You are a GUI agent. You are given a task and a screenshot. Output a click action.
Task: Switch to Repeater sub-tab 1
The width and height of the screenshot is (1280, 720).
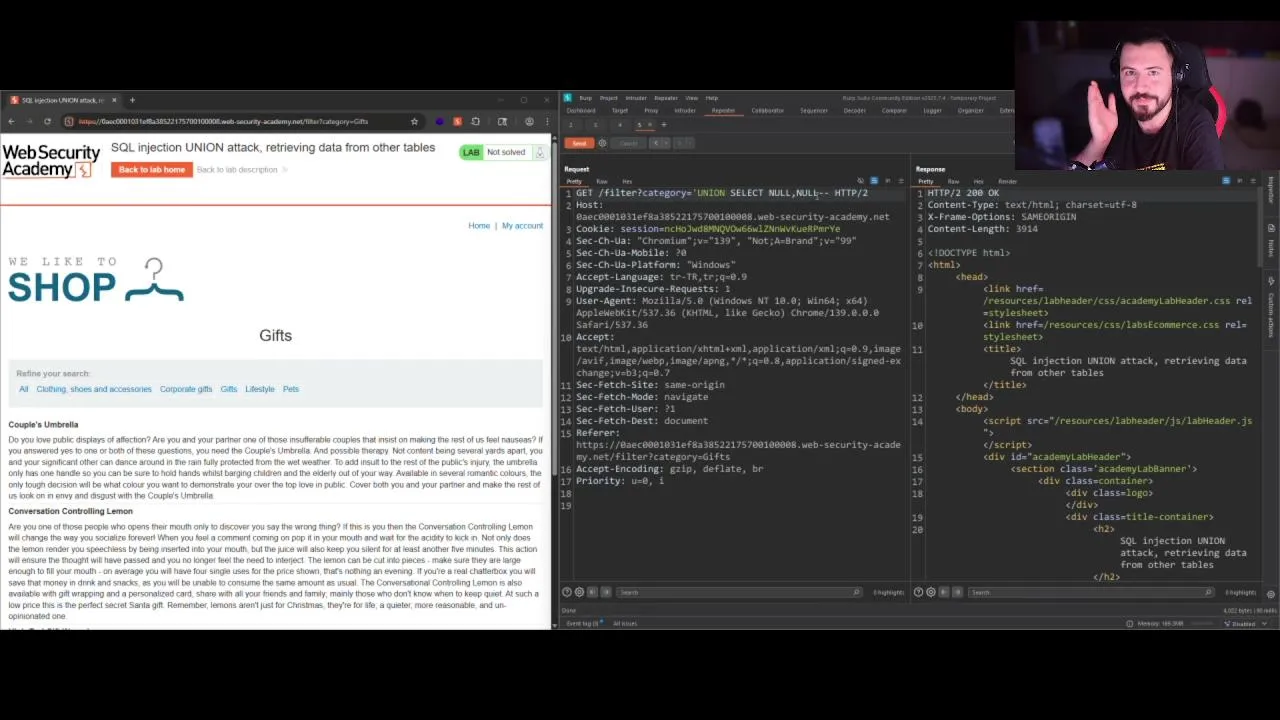coord(571,125)
